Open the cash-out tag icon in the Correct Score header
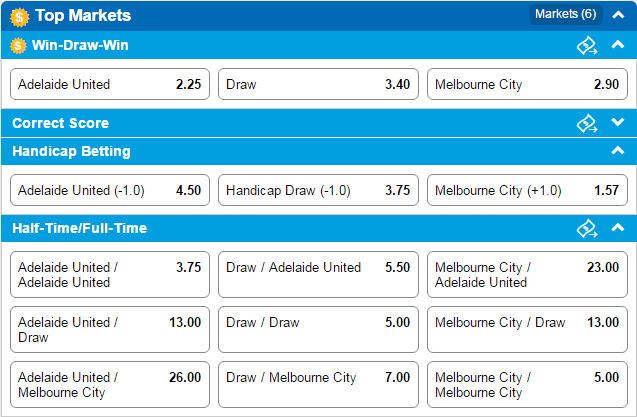This screenshot has width=637, height=417. (587, 123)
